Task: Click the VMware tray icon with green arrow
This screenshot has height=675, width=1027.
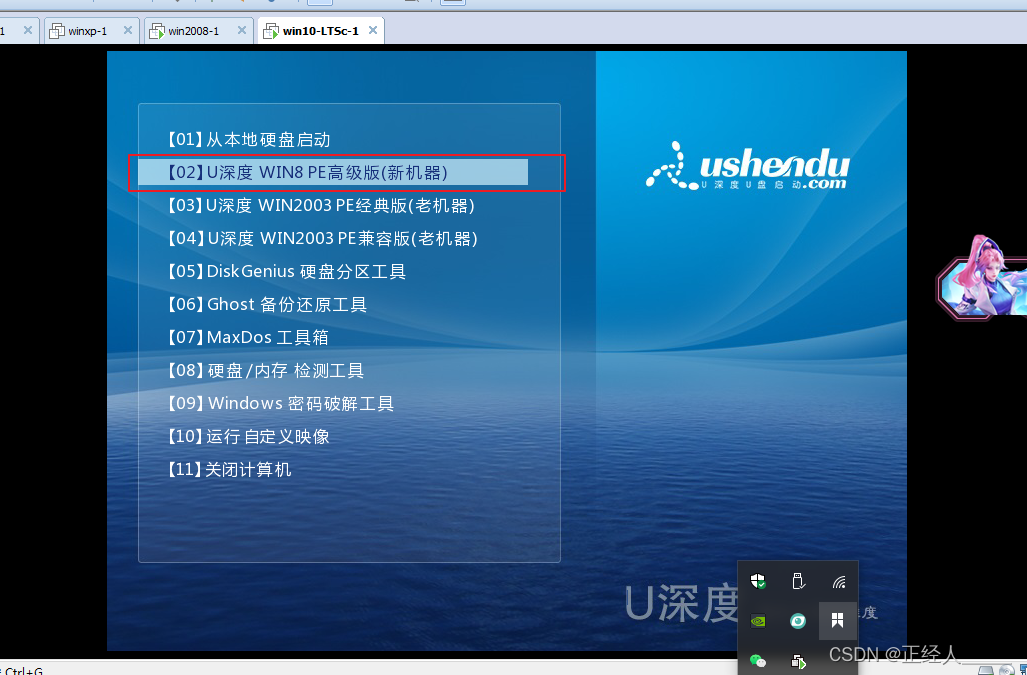Action: (798, 661)
